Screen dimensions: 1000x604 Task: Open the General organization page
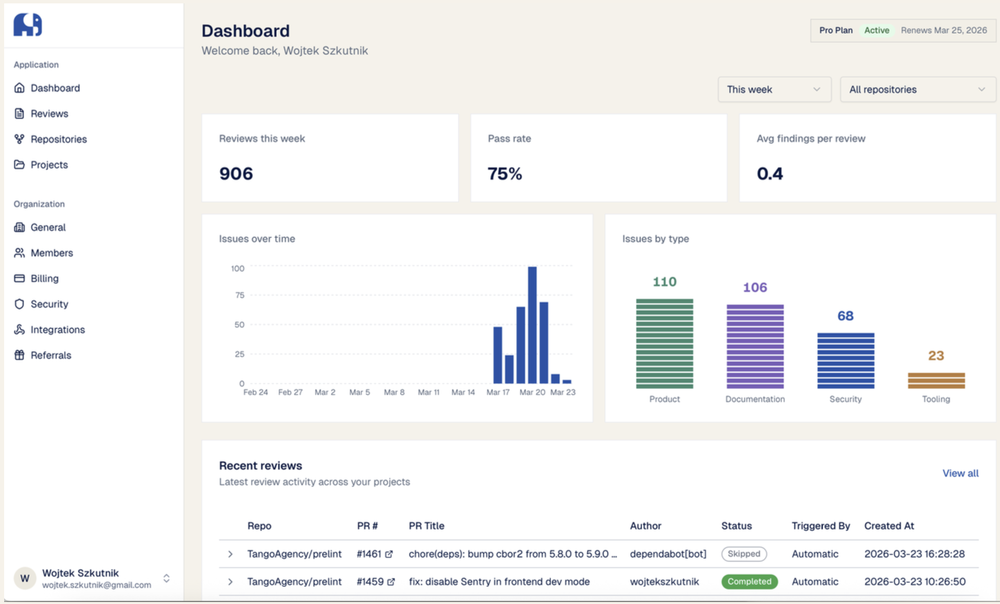[48, 228]
